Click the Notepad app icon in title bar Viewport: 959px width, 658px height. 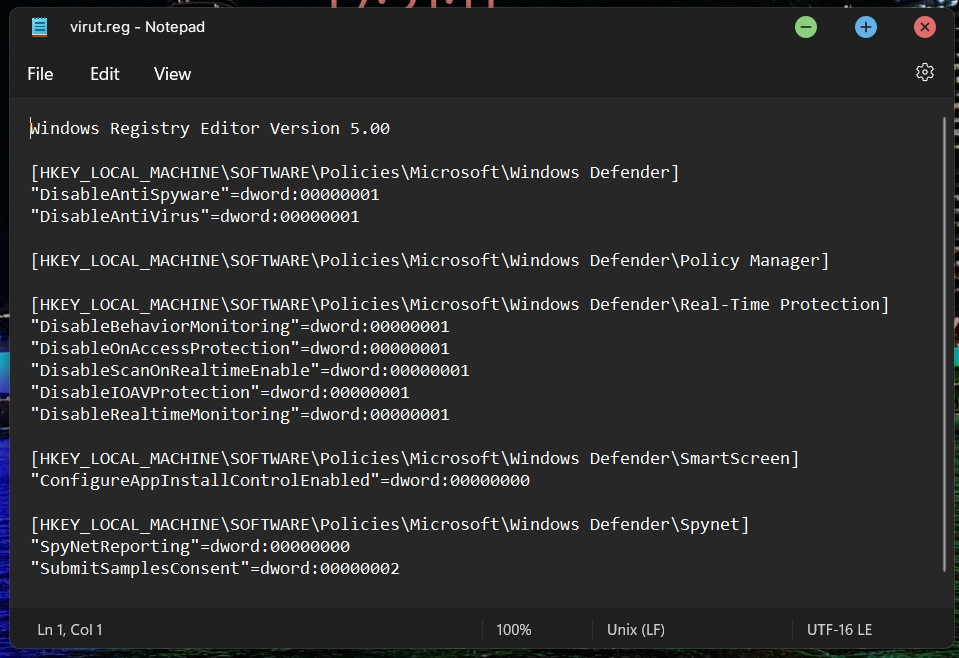pyautogui.click(x=39, y=27)
